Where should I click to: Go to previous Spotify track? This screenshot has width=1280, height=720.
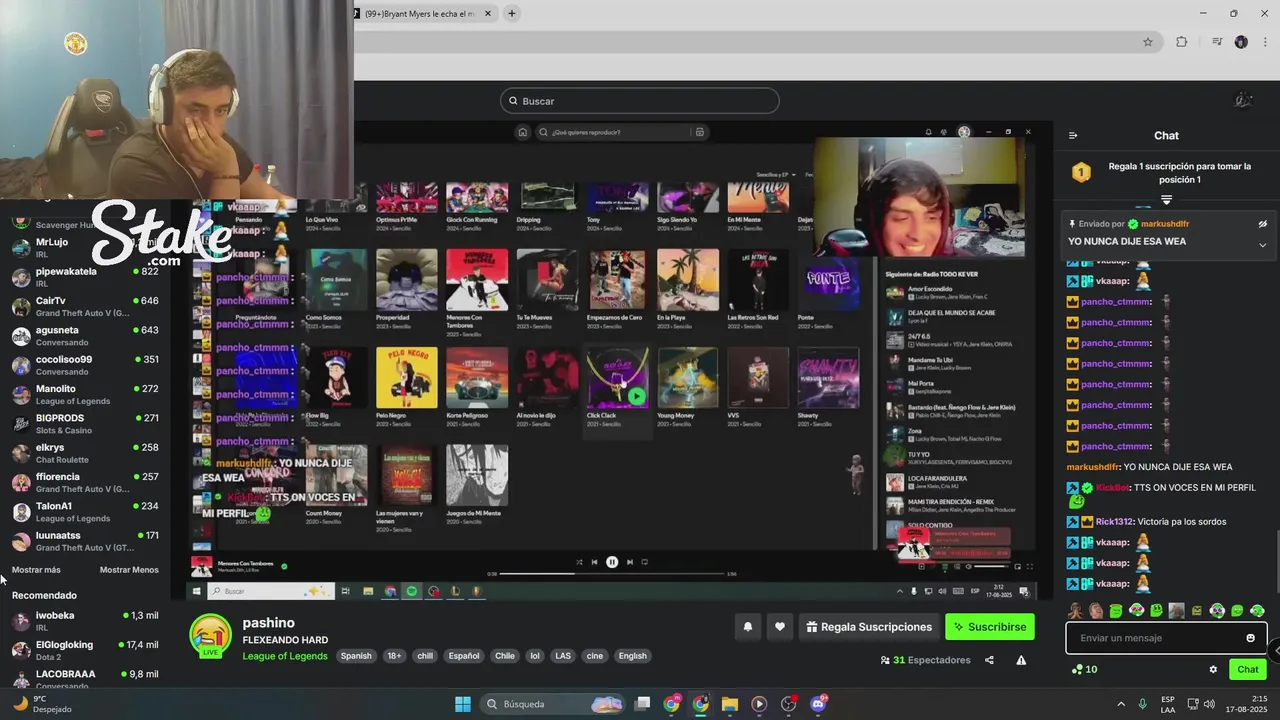(x=595, y=562)
